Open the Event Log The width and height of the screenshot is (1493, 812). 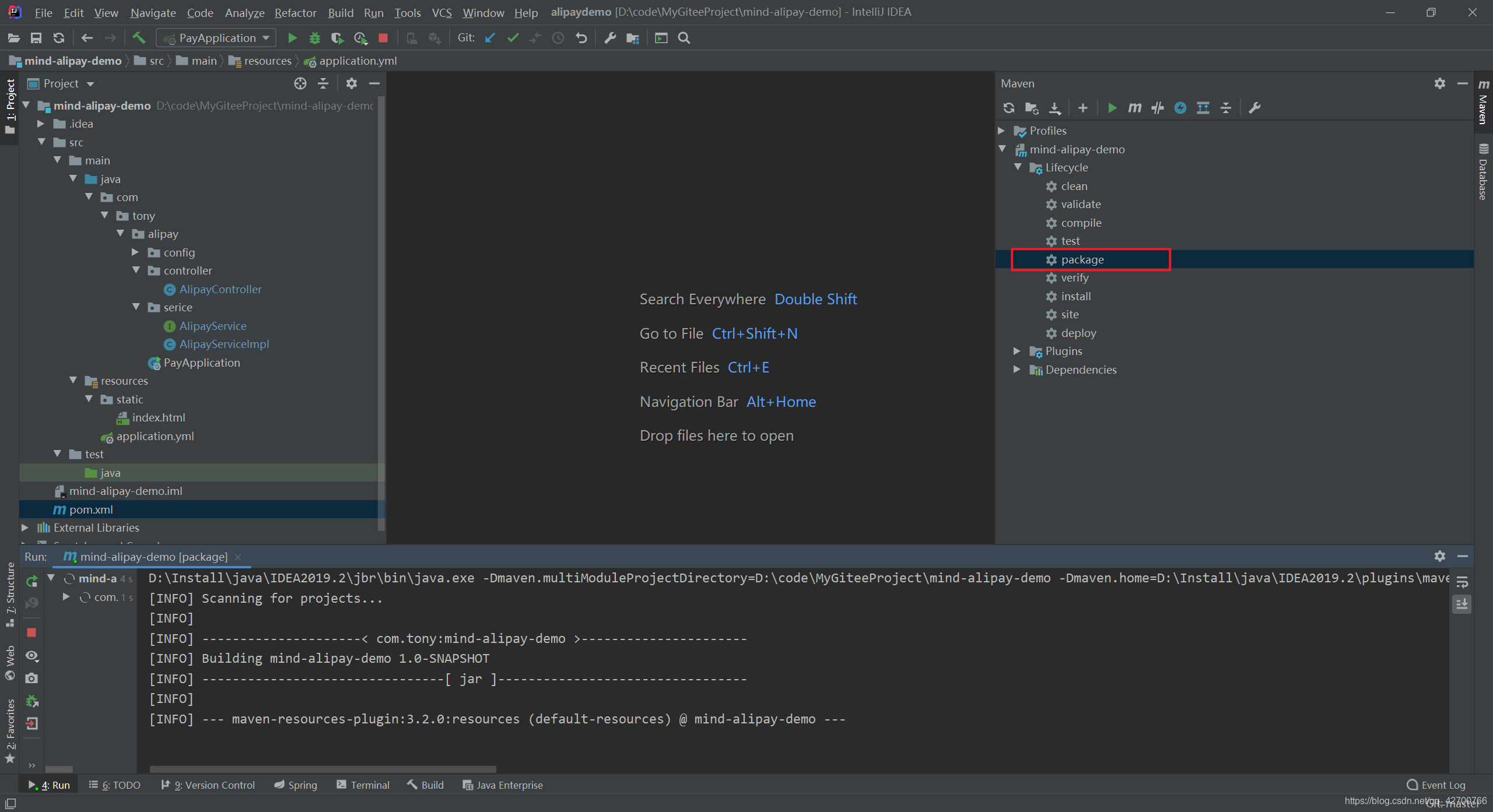click(1436, 785)
